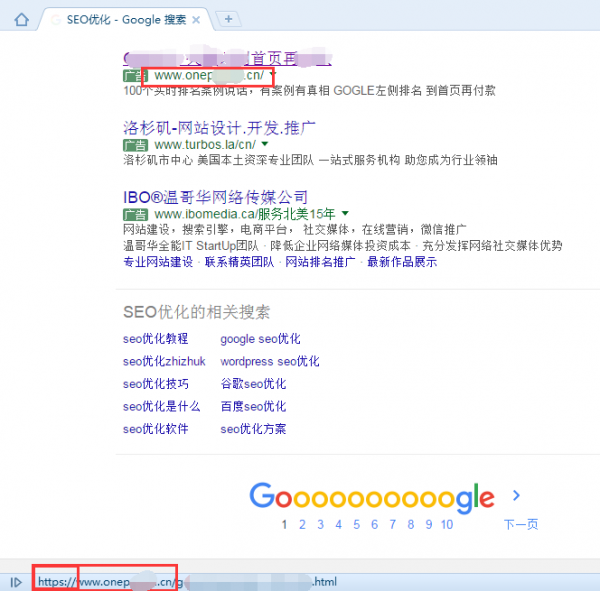Select related search 百度seo优化
Image resolution: width=600 pixels, height=591 pixels.
click(x=253, y=406)
